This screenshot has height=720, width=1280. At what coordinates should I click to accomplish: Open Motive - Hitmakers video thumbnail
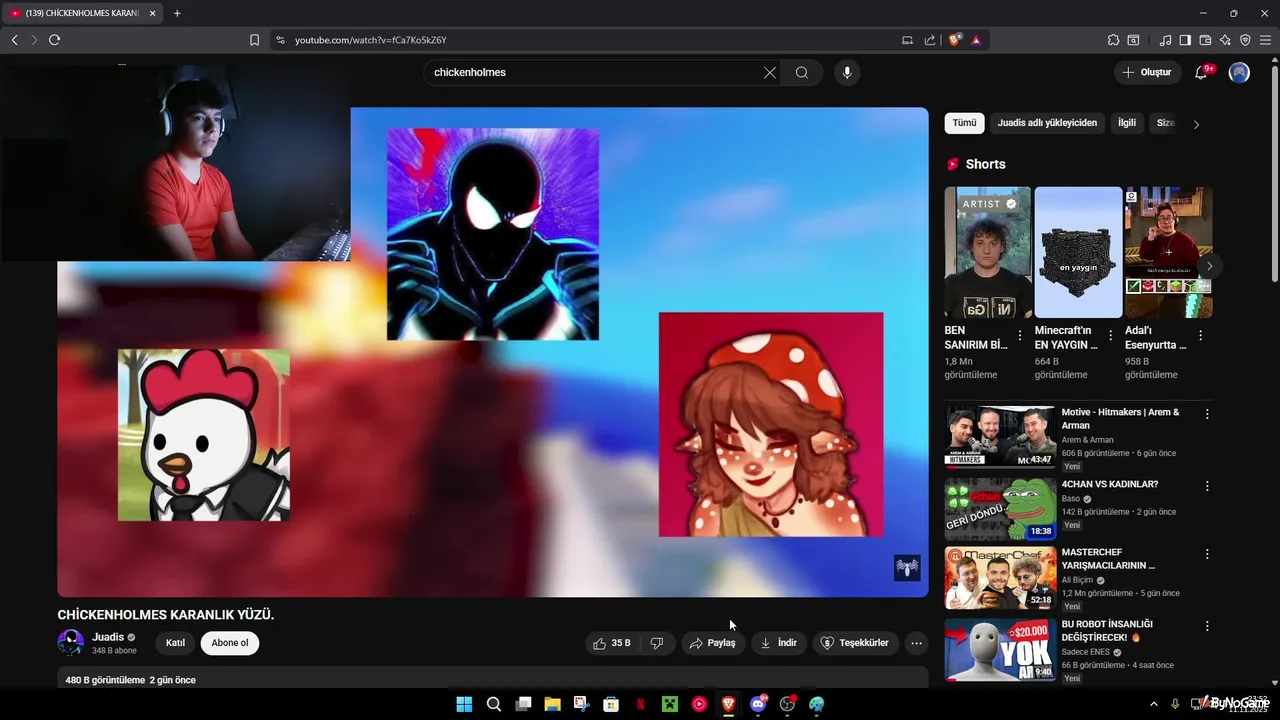(1000, 436)
